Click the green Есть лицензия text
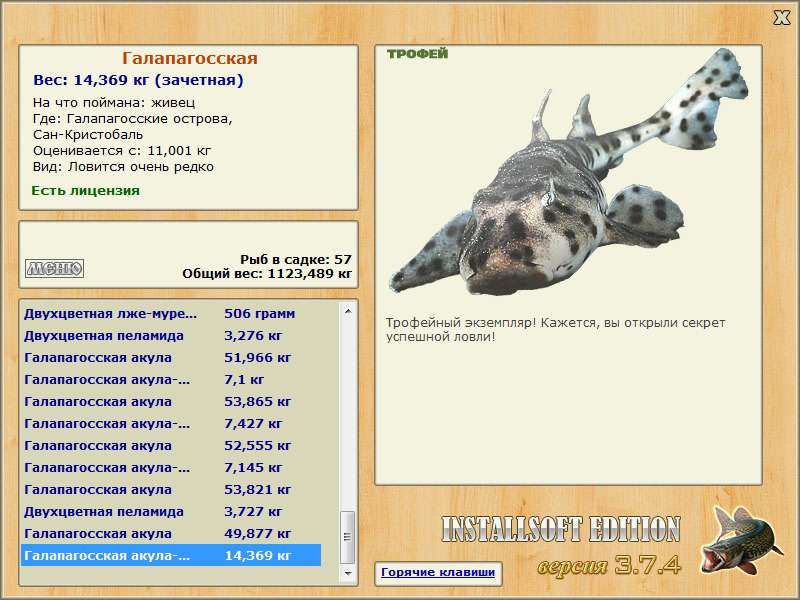 click(86, 191)
